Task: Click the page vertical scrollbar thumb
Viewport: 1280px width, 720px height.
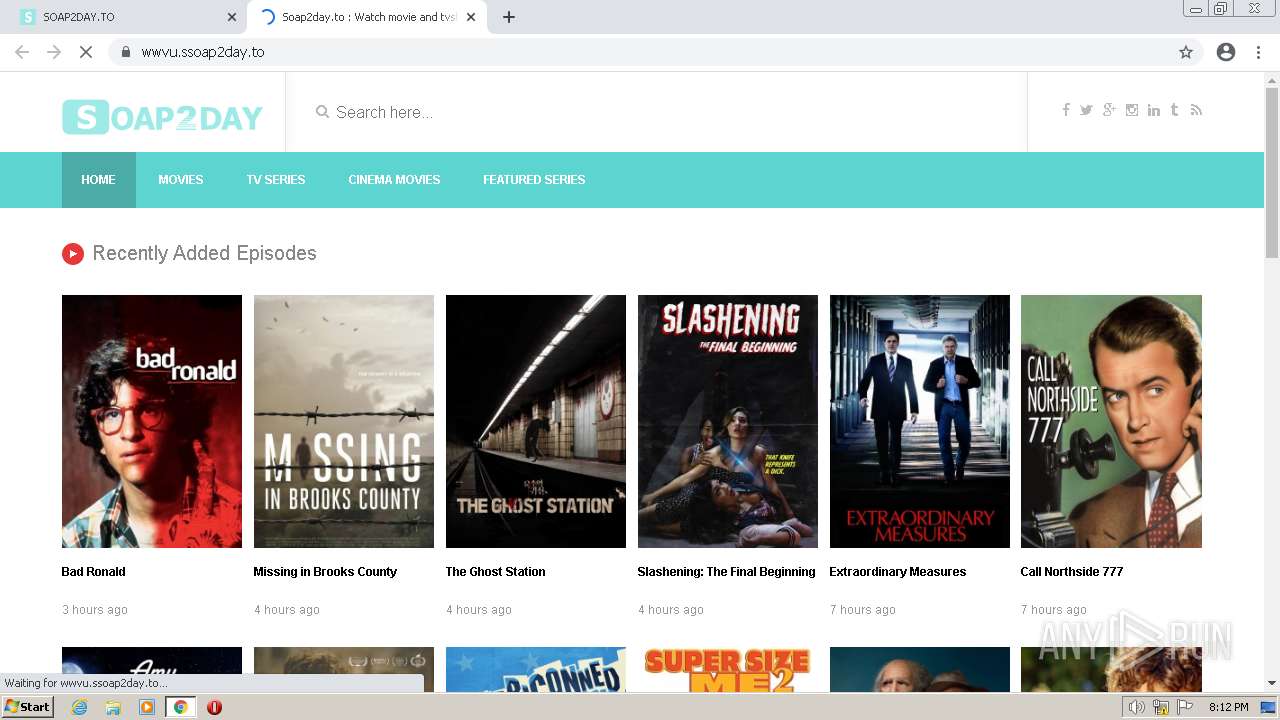Action: 1272,173
